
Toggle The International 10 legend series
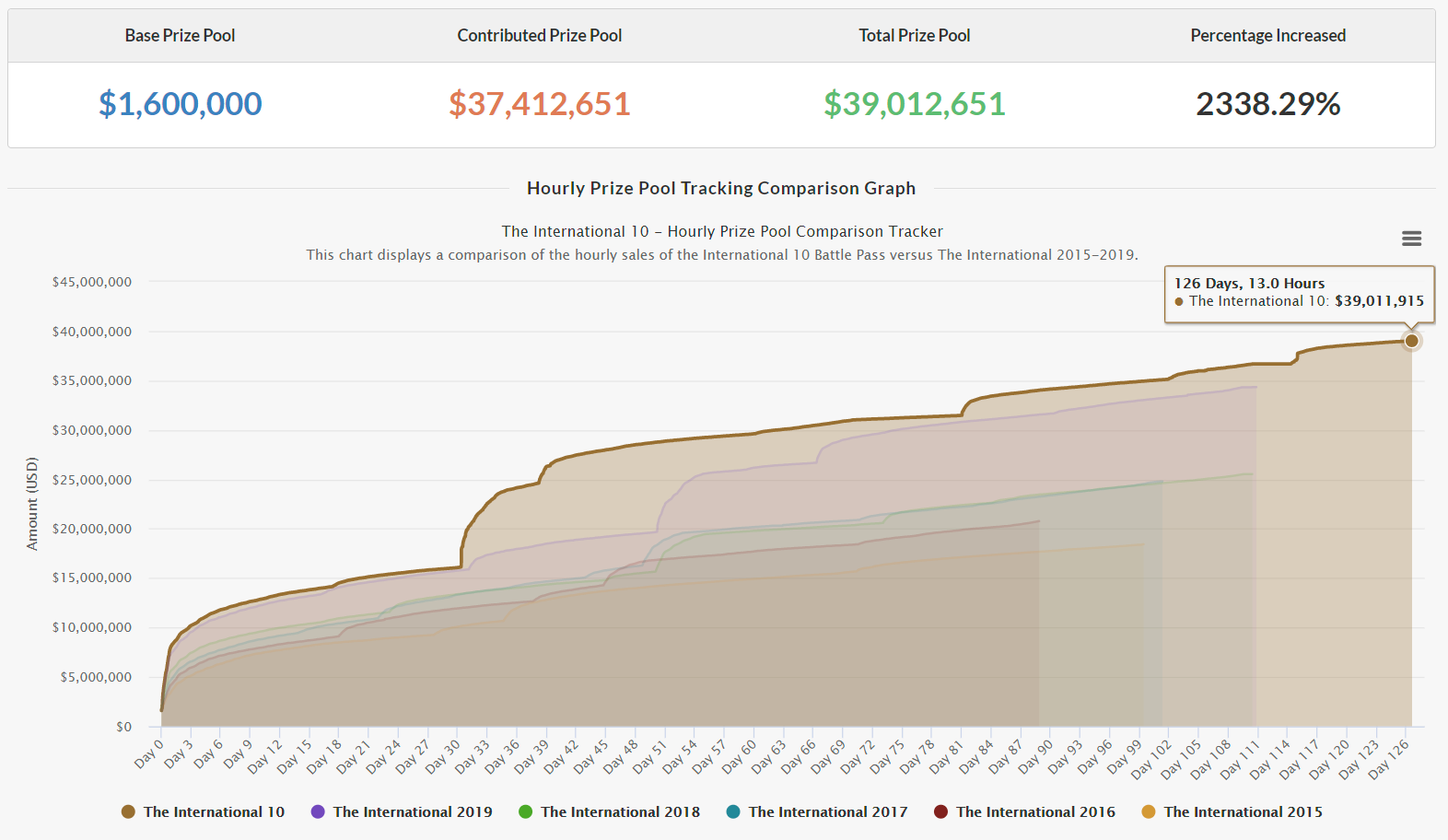pyautogui.click(x=214, y=811)
